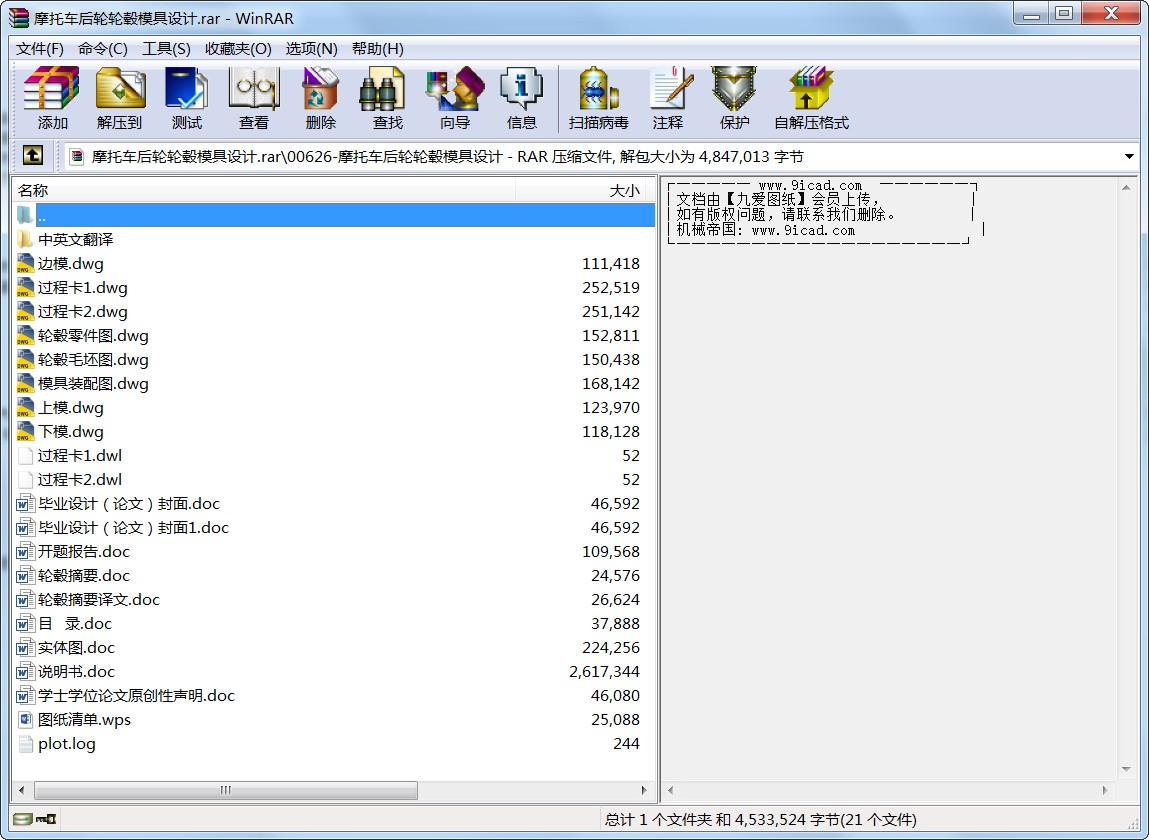Select the 中英文翻译 folder
Screen dimensions: 1149x840
pyautogui.click(x=76, y=240)
